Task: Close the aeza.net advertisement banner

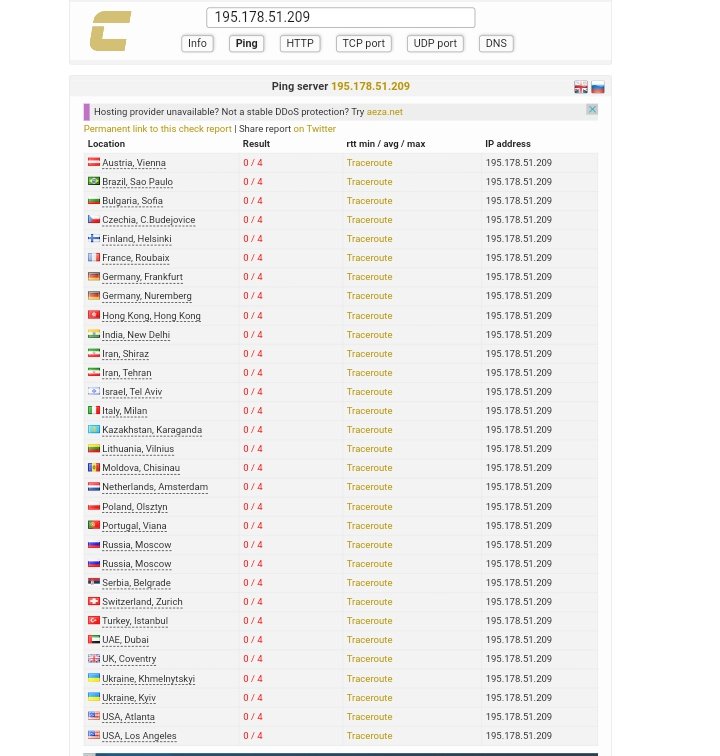Action: (592, 109)
